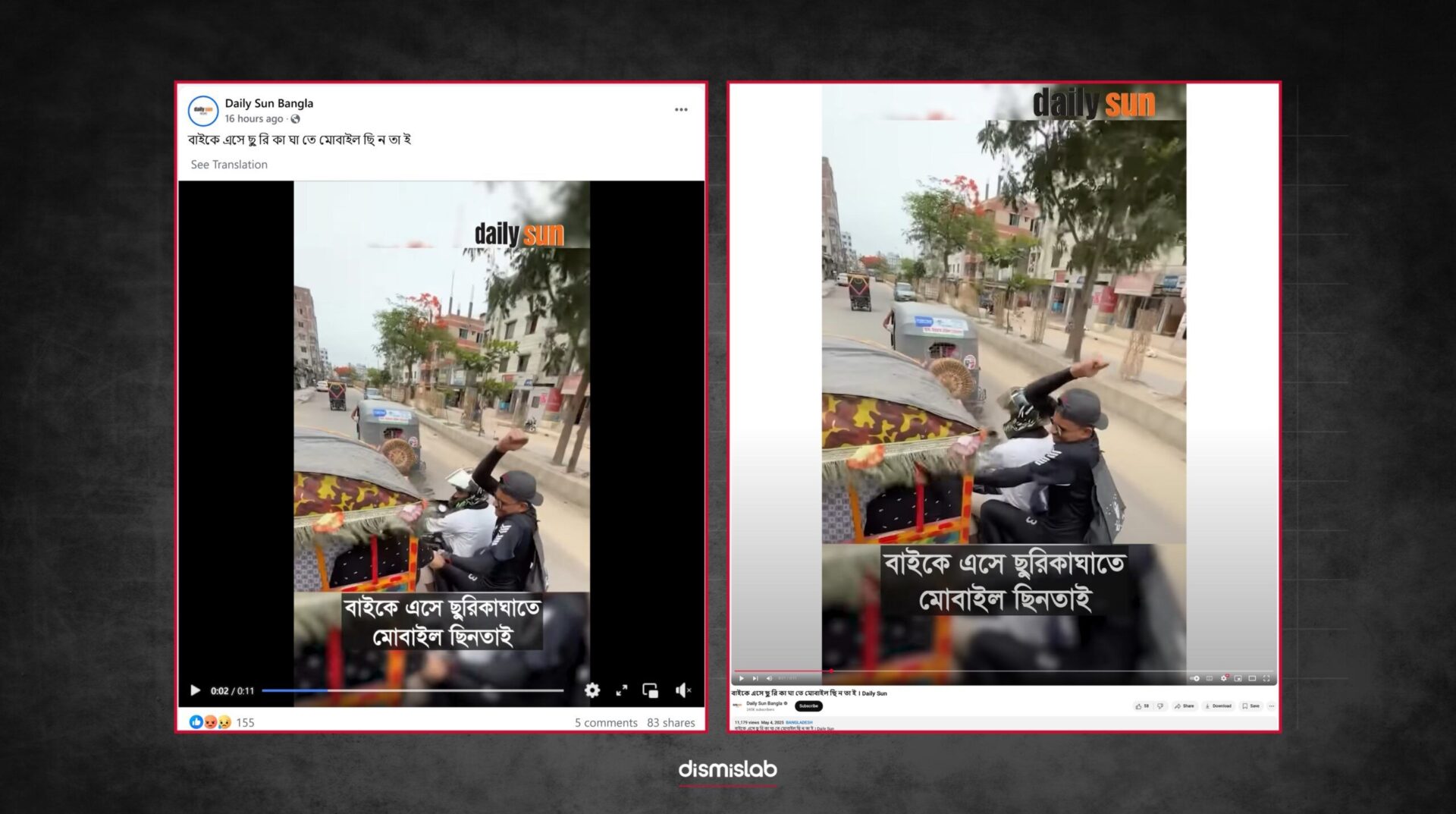Save the YouTube video to playlist
Viewport: 1456px width, 814px height.
(1251, 706)
